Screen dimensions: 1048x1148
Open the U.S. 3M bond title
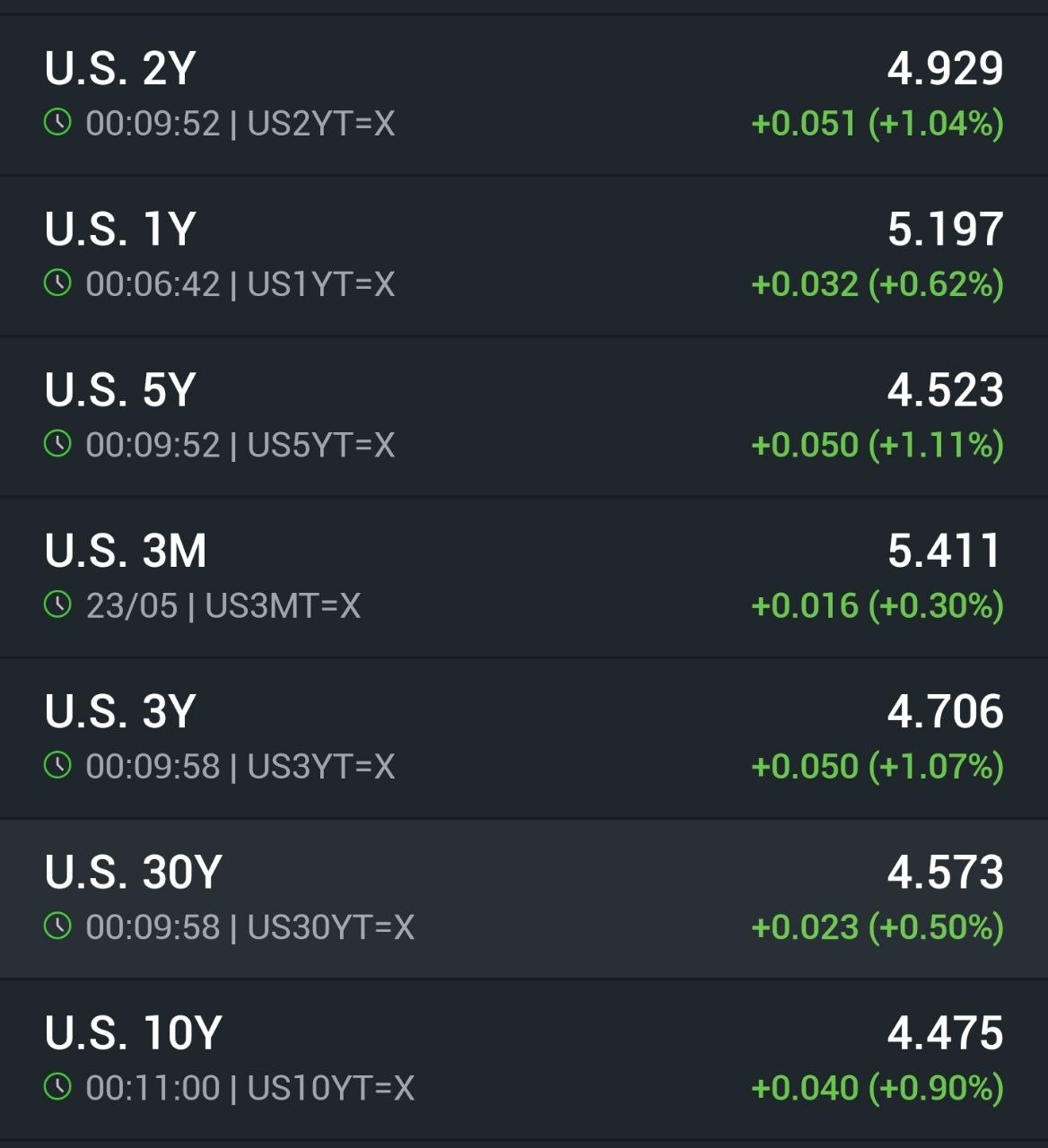pos(126,551)
